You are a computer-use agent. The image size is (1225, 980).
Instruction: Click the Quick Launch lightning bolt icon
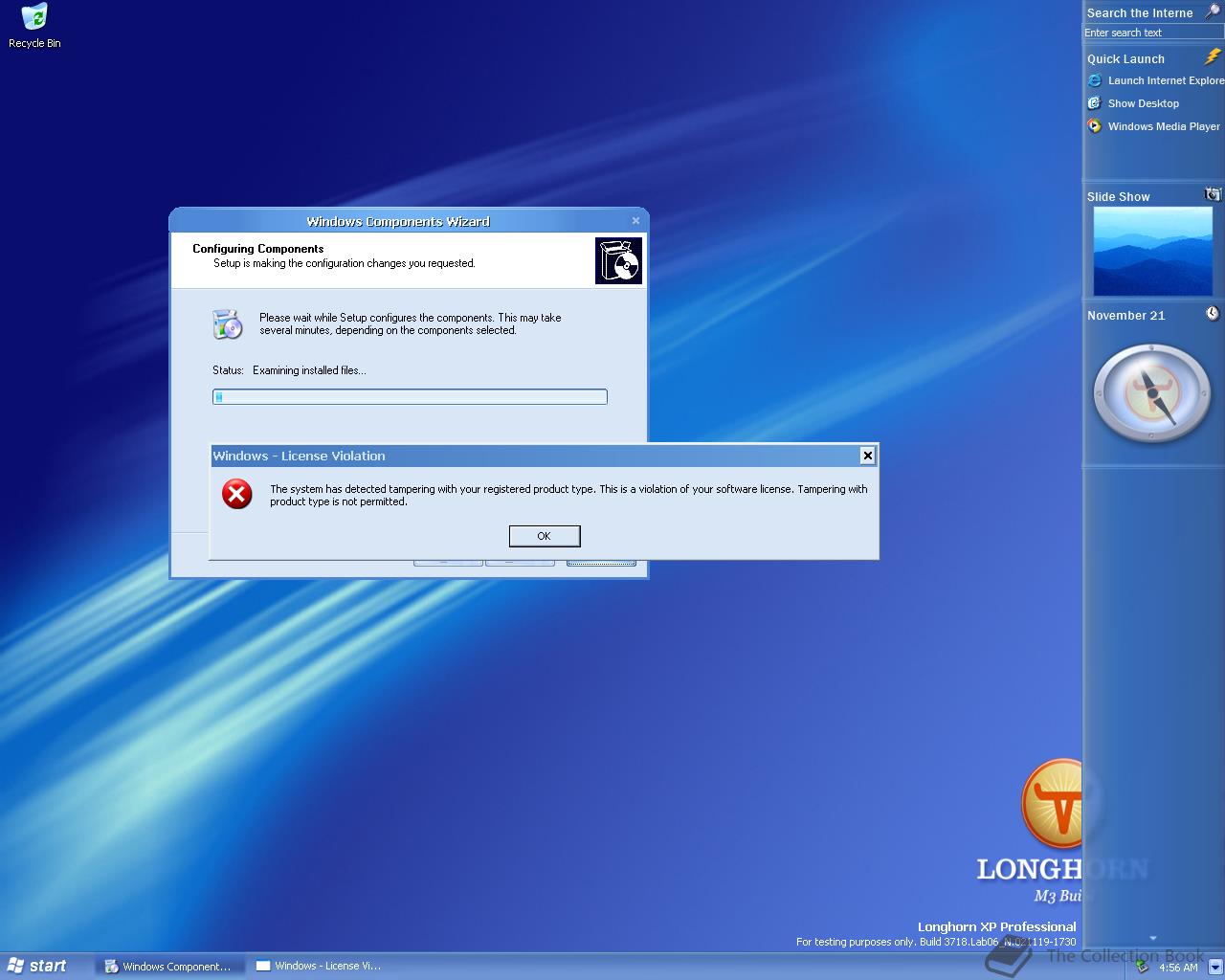point(1213,57)
